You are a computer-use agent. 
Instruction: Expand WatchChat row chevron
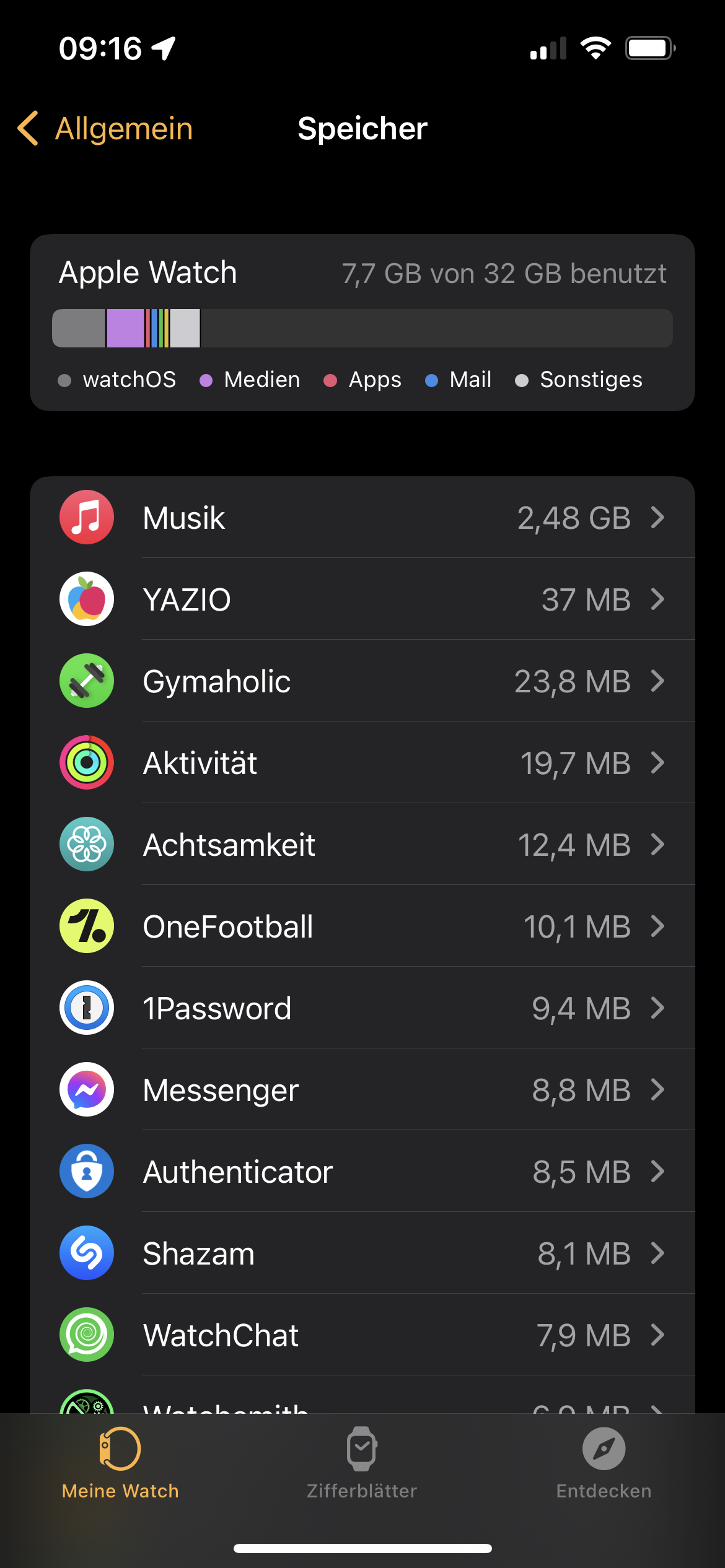657,1335
